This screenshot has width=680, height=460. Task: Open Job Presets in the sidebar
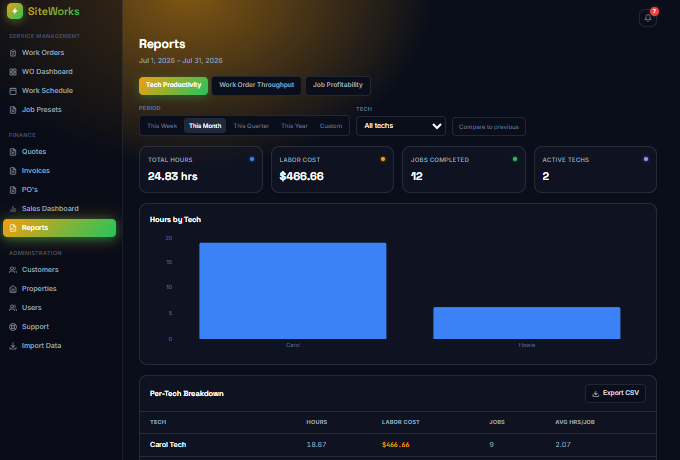59,110
